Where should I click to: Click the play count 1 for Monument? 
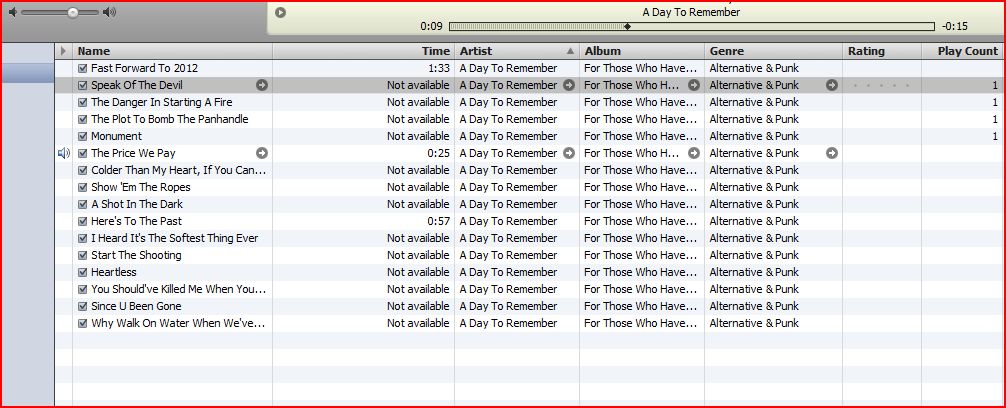coord(995,136)
